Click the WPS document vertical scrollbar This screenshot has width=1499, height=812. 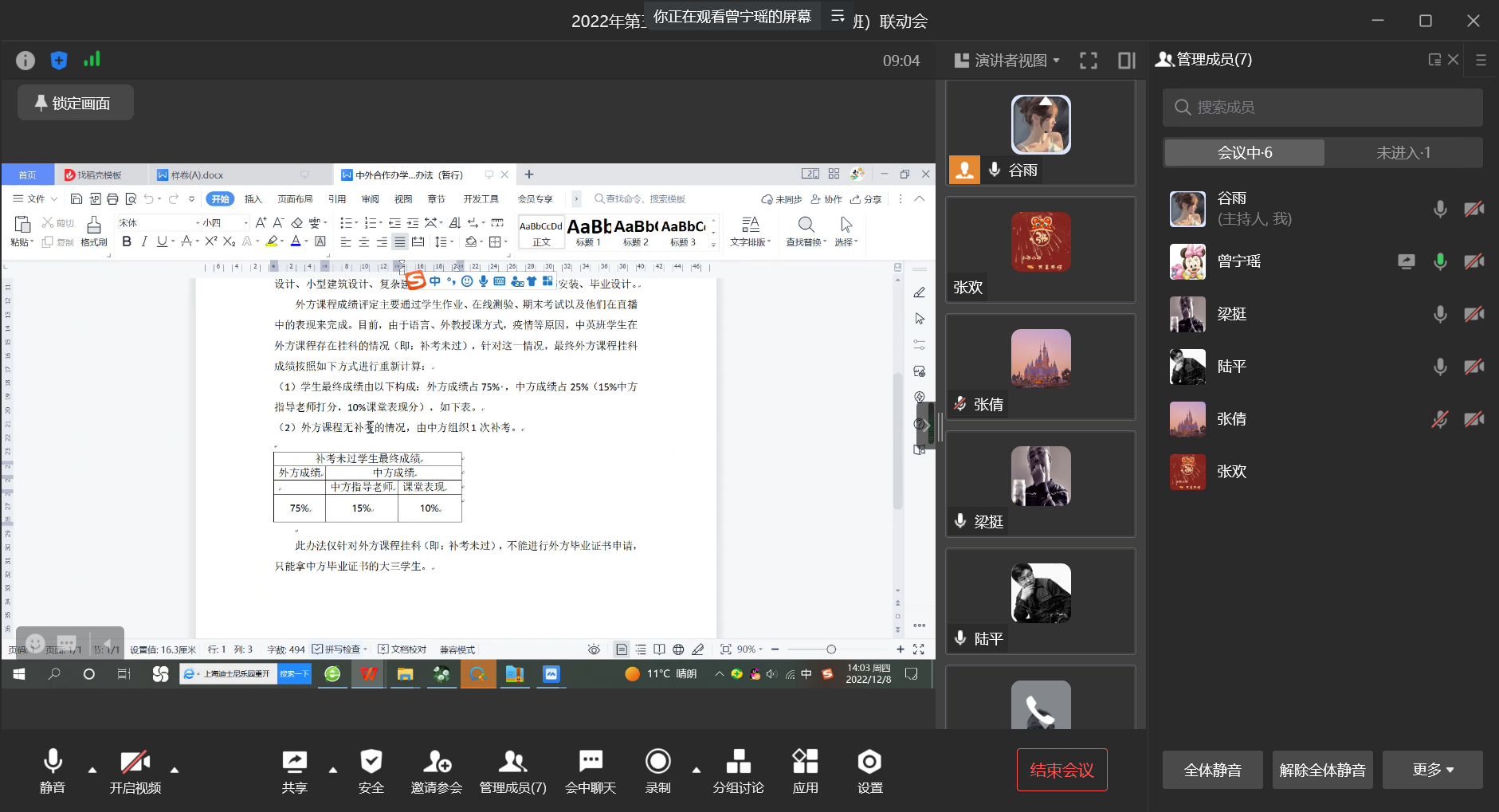[897, 440]
